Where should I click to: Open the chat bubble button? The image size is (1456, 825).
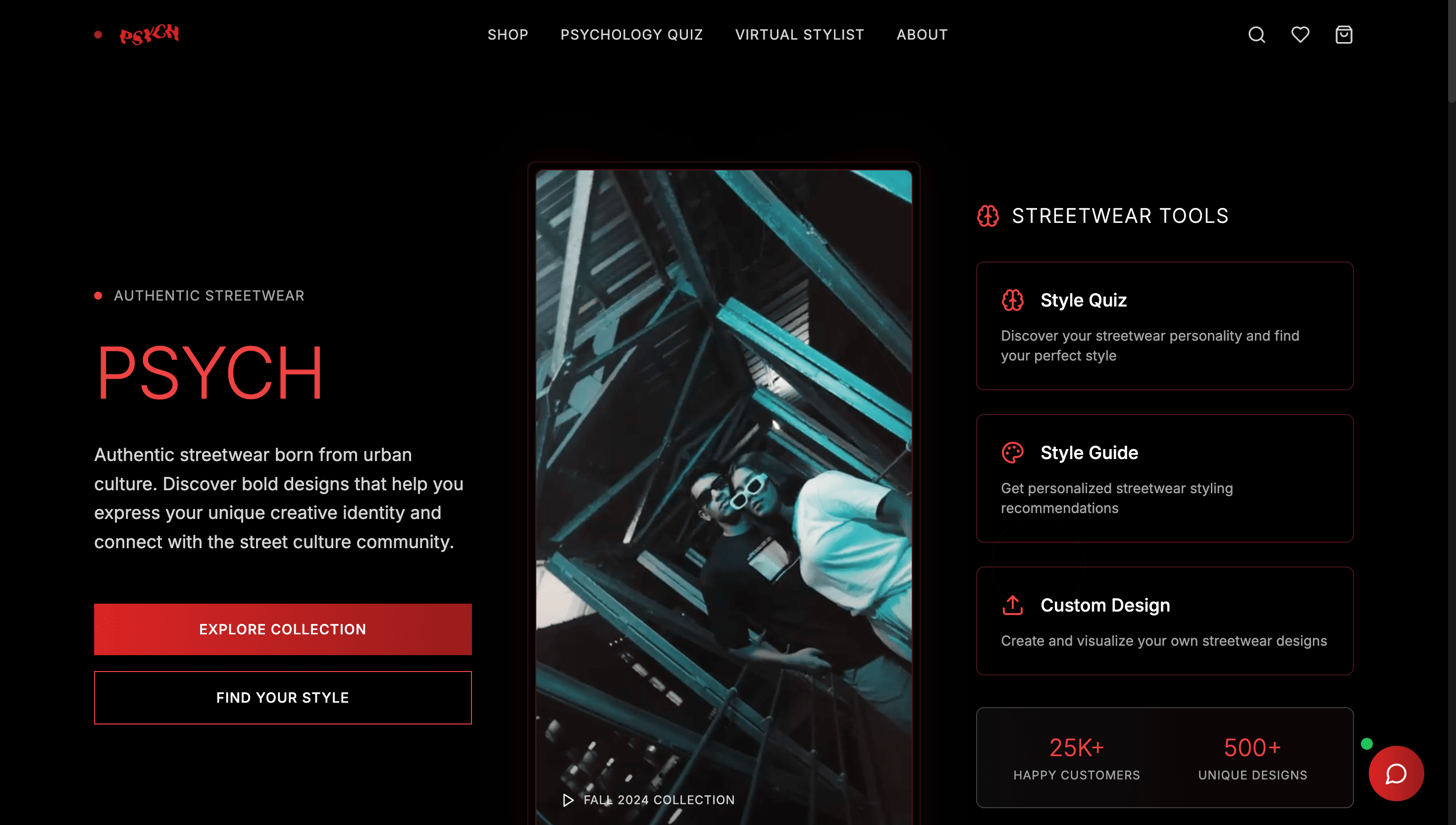point(1396,773)
